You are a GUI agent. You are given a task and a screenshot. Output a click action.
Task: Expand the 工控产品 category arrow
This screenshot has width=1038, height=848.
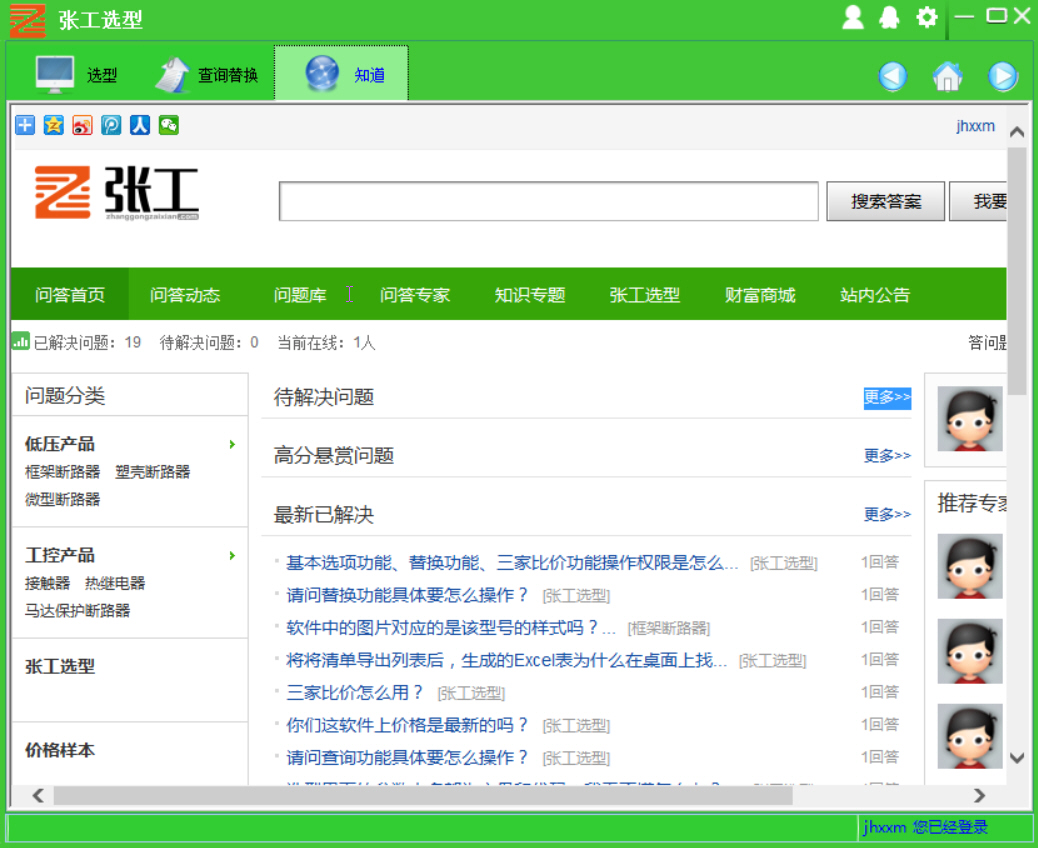point(232,555)
